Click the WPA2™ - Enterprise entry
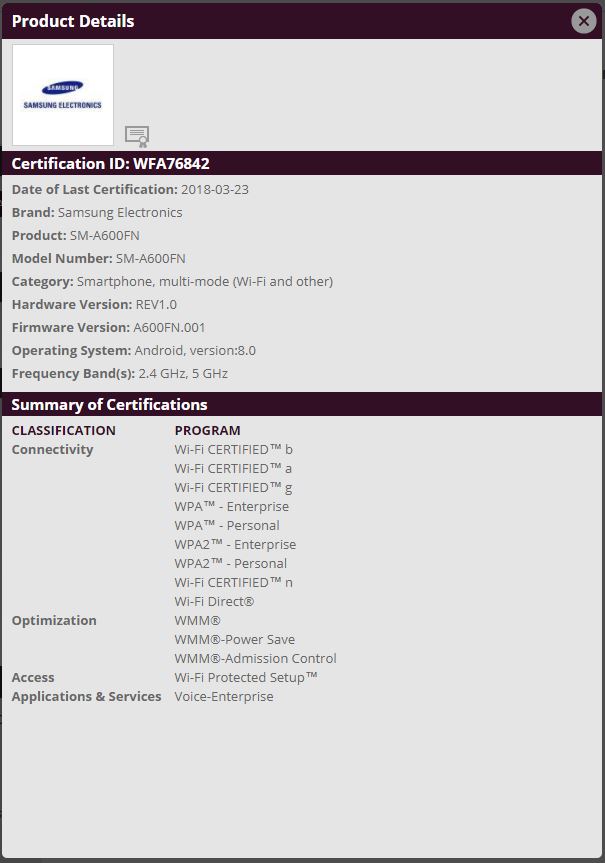 click(x=235, y=544)
